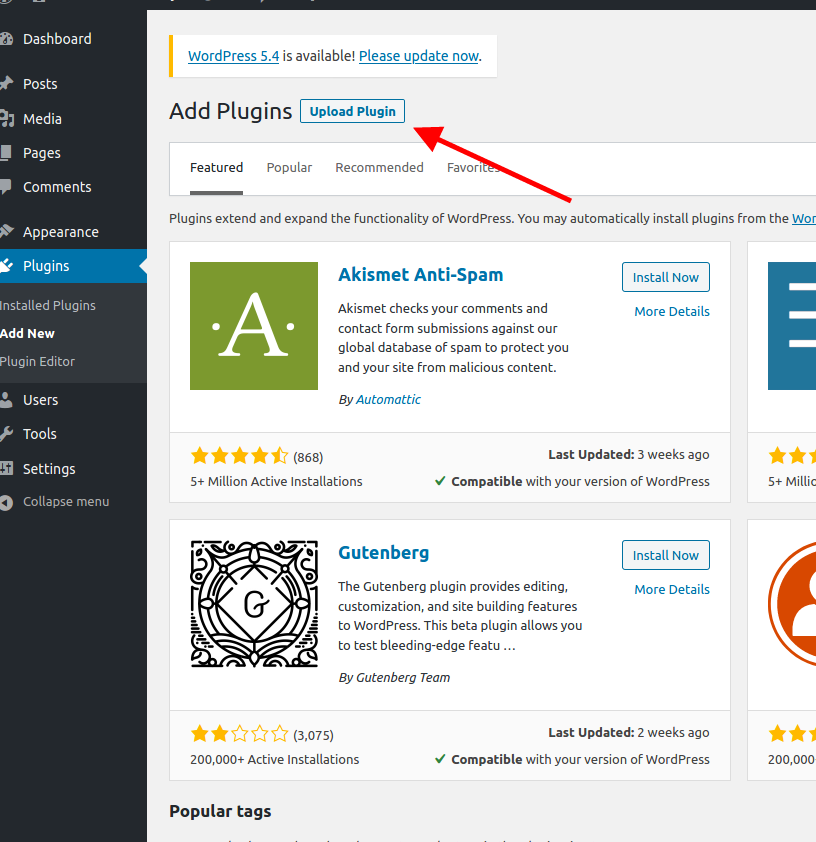This screenshot has height=842, width=816.
Task: Follow the WordPress 5.4 link
Action: 234,56
